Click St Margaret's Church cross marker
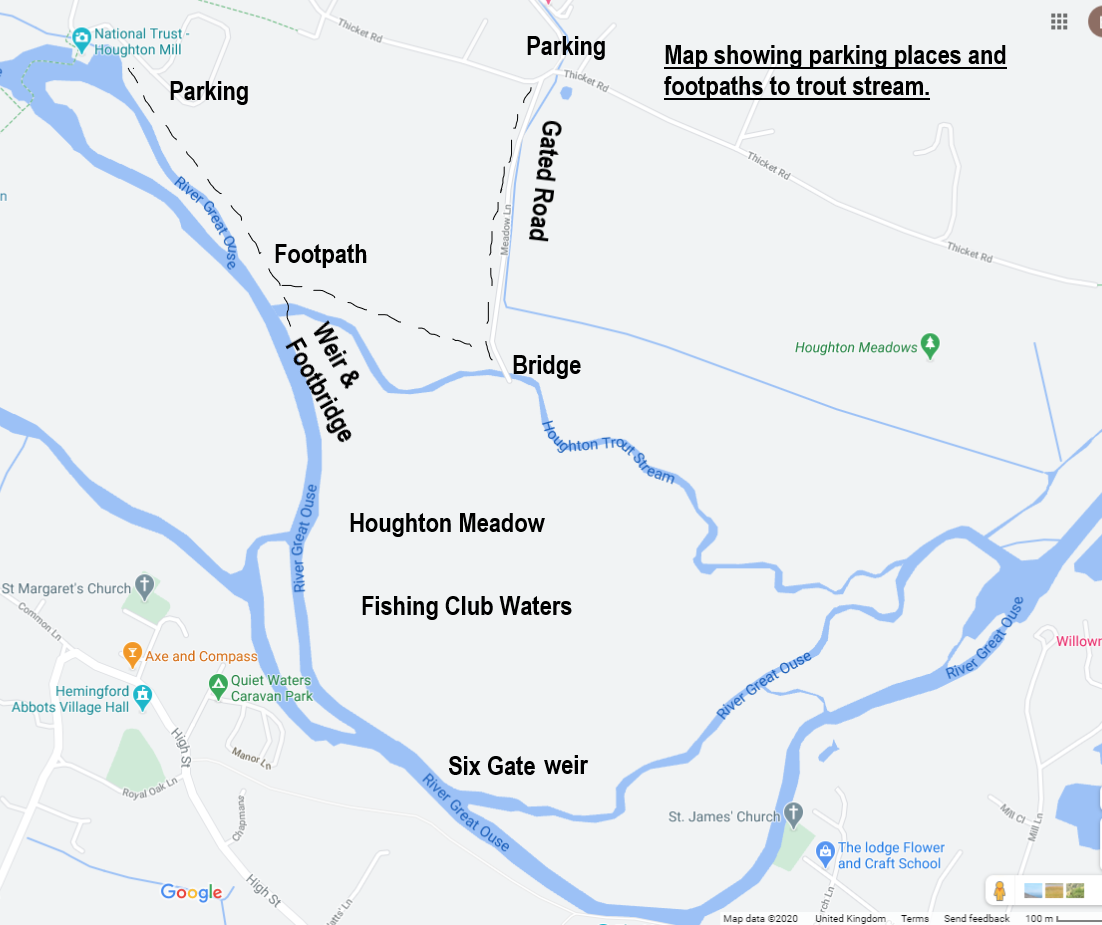 (x=145, y=587)
